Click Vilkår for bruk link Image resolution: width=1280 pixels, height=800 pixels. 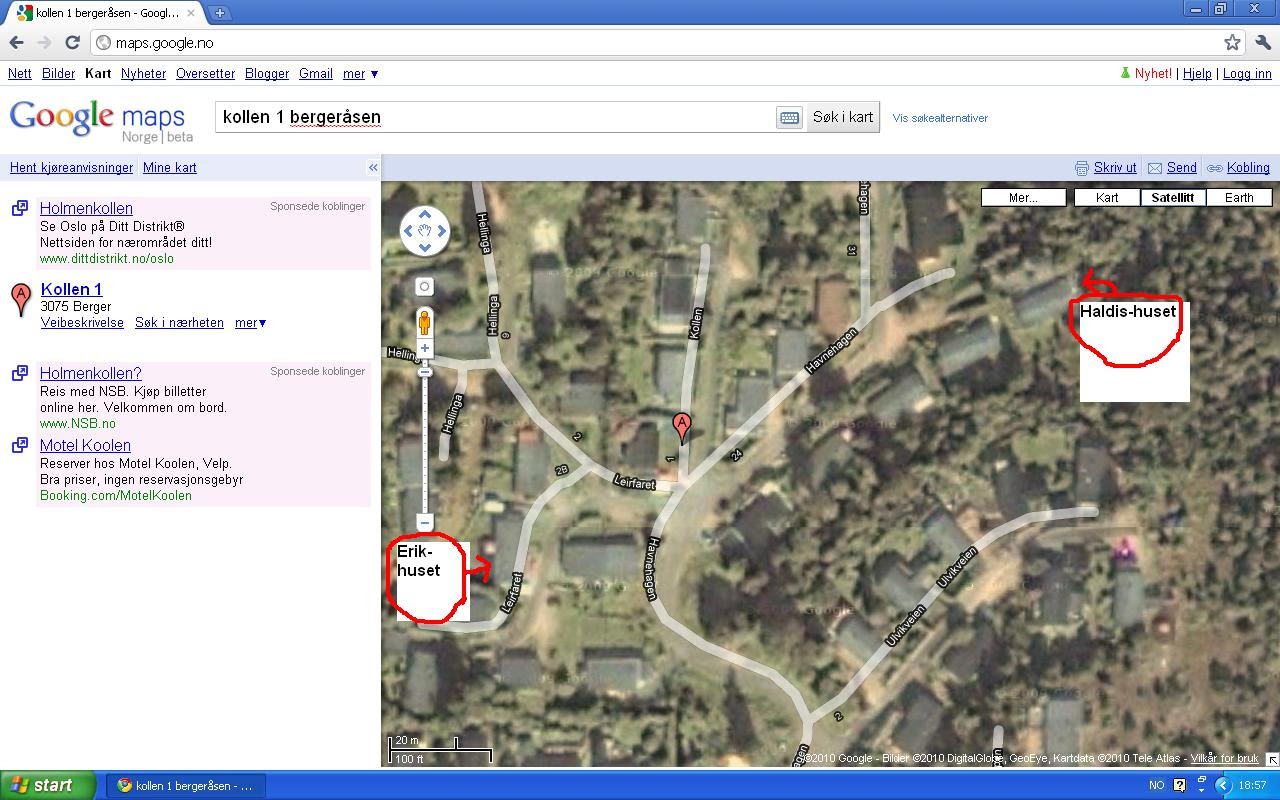point(1224,758)
